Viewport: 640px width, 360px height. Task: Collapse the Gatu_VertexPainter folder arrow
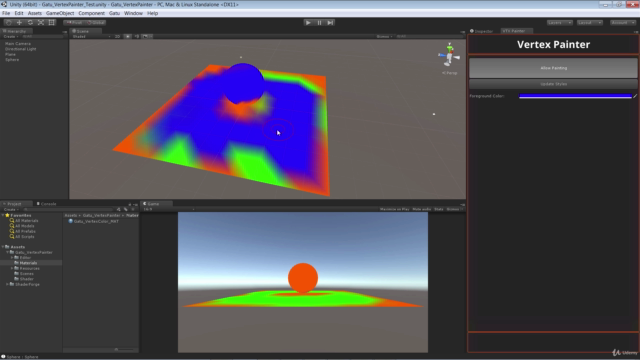[7, 252]
